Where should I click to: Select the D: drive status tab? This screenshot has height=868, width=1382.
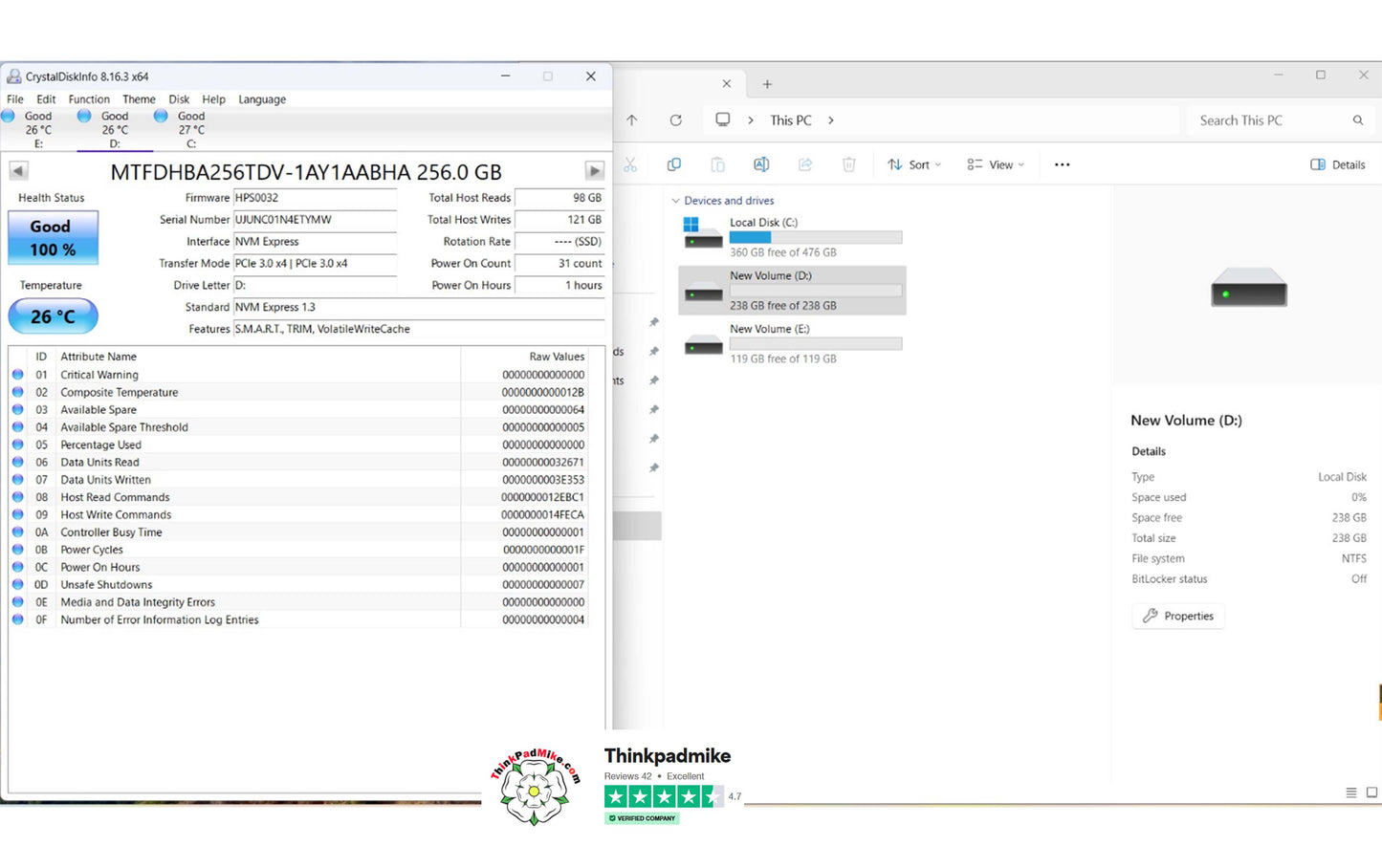pyautogui.click(x=115, y=130)
